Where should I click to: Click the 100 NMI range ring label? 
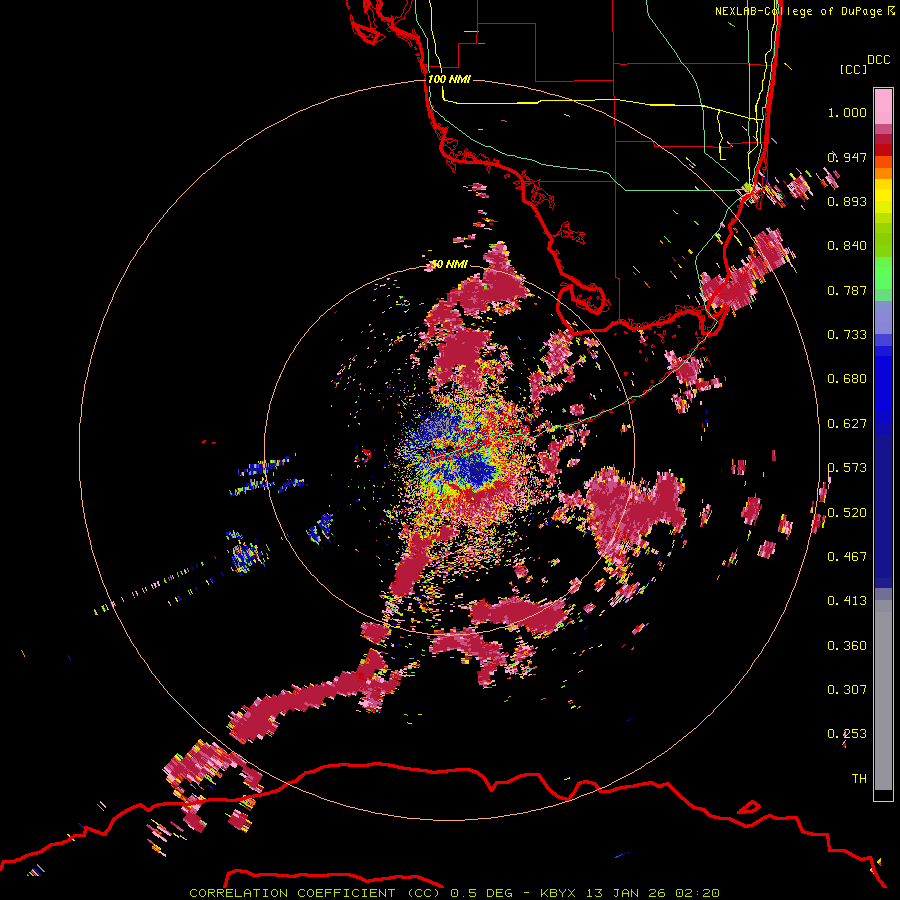(x=449, y=79)
